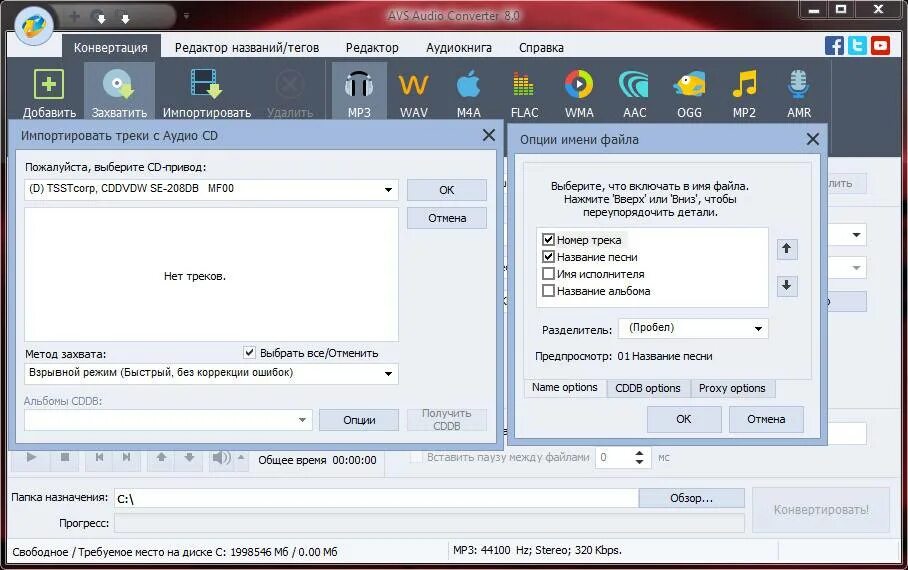Uncheck the Номер трека checkbox
Screen dimensions: 908x570
pyautogui.click(x=548, y=239)
